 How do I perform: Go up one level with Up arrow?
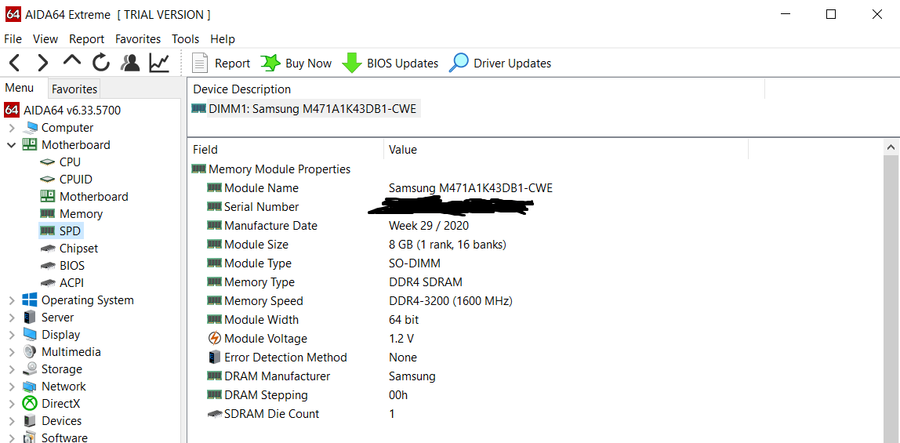[72, 62]
